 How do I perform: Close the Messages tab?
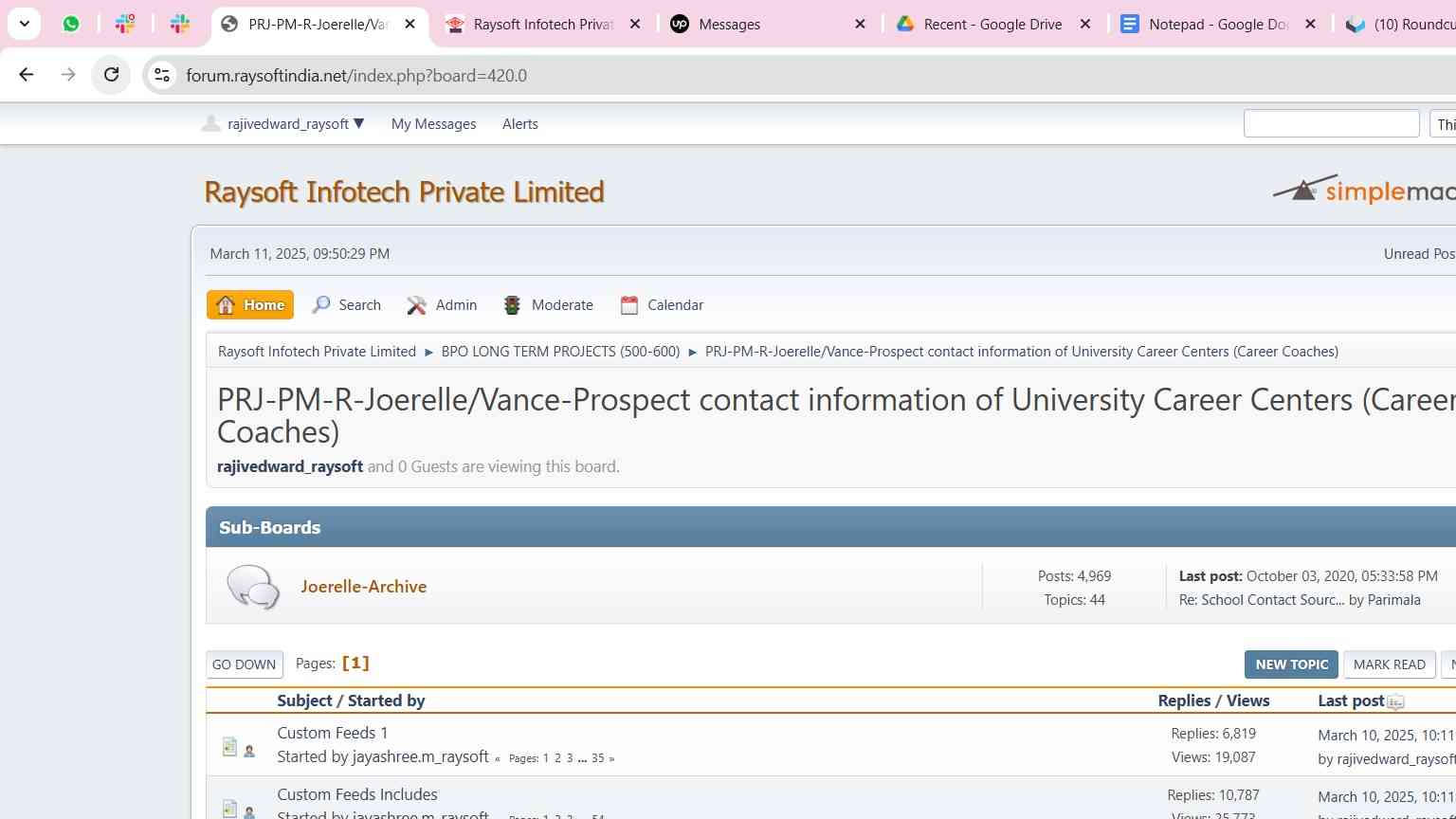coord(860,24)
